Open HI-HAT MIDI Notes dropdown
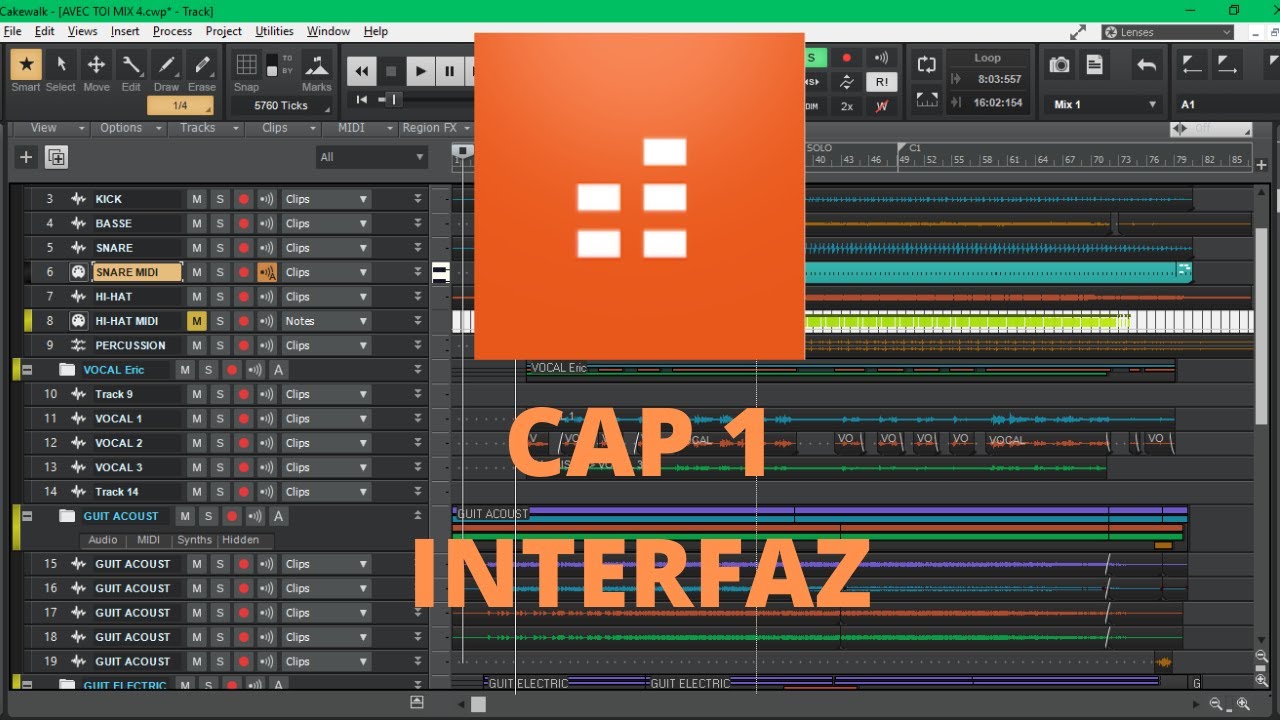Viewport: 1280px width, 720px height. 326,321
